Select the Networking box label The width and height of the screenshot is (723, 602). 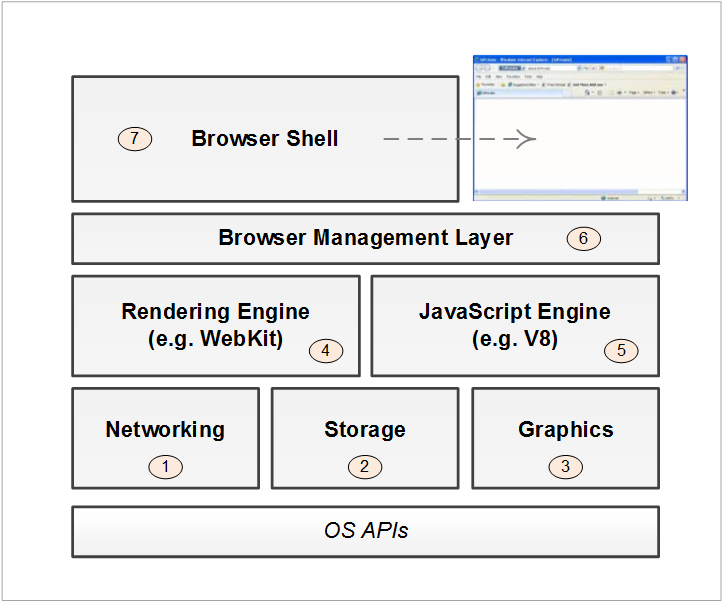[165, 430]
